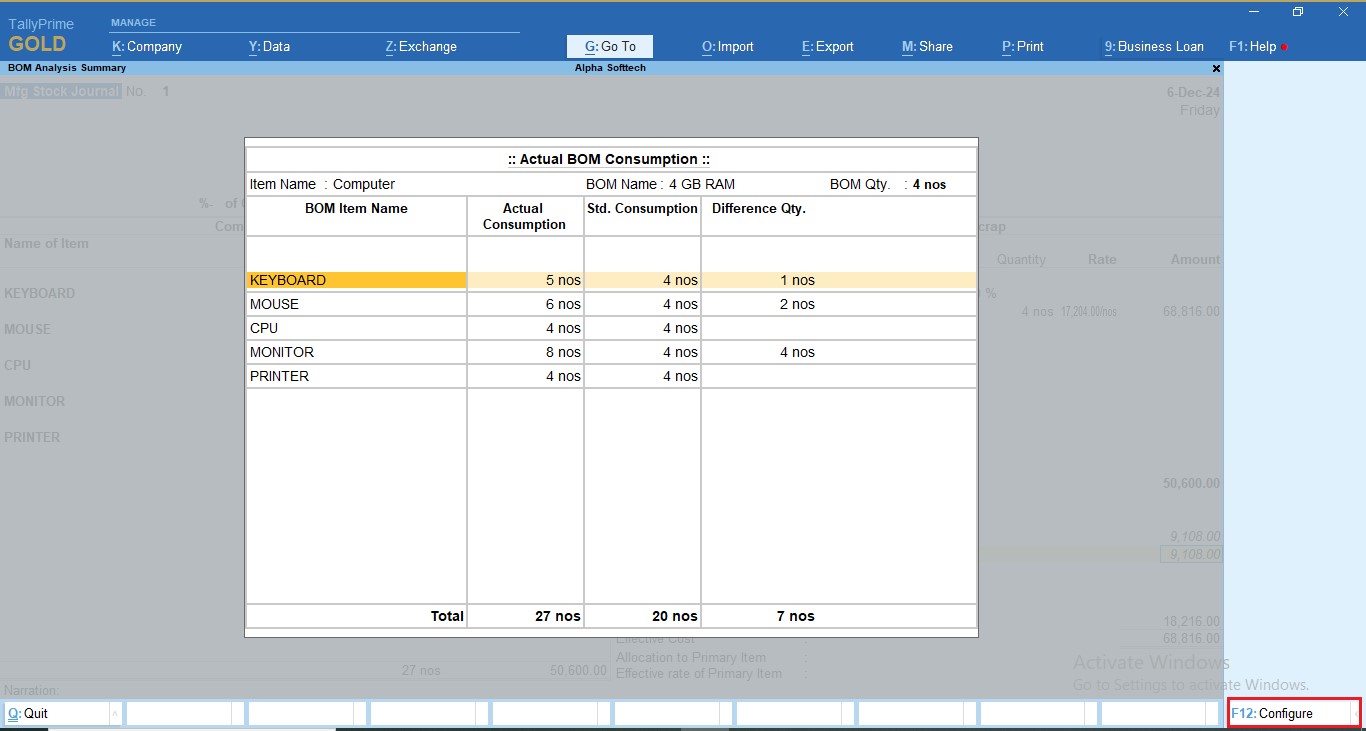Click KEYBOARD actual consumption 5 nos
The width and height of the screenshot is (1366, 731).
coord(563,280)
